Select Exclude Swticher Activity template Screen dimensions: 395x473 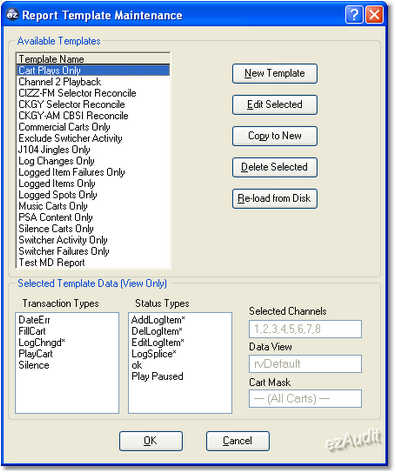(93, 138)
